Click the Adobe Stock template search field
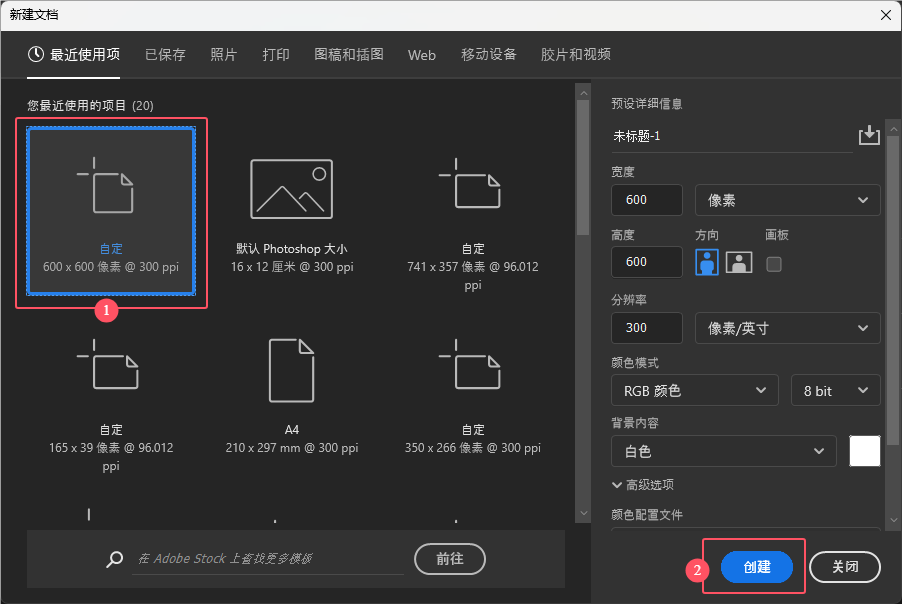902x604 pixels. point(268,559)
